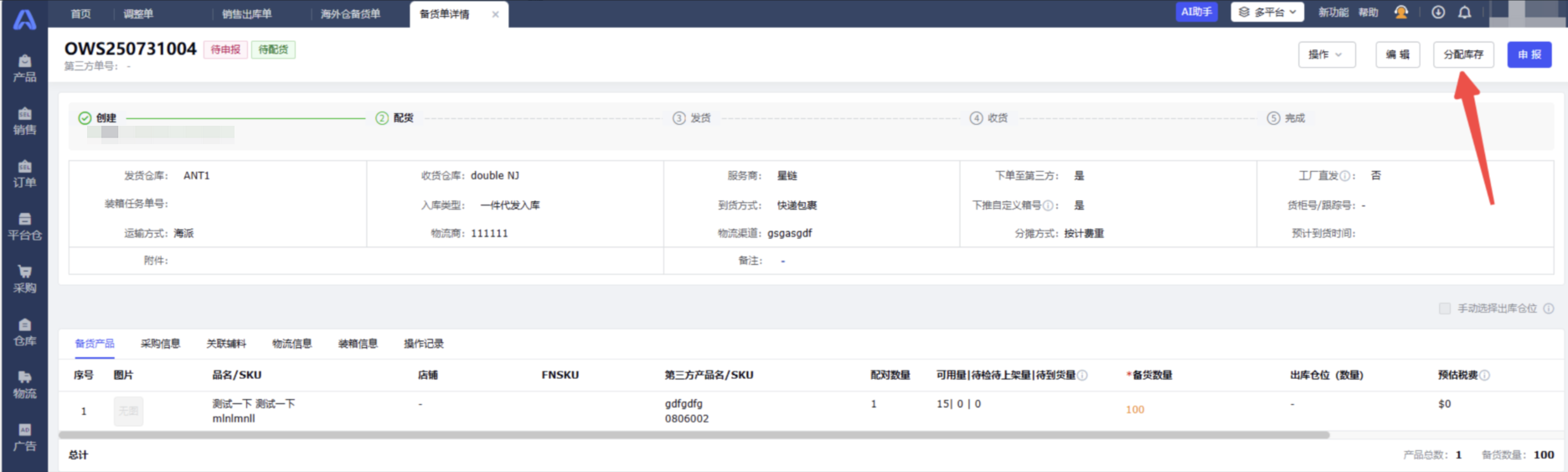
Task: Click the customer service headset icon
Action: click(x=1400, y=12)
